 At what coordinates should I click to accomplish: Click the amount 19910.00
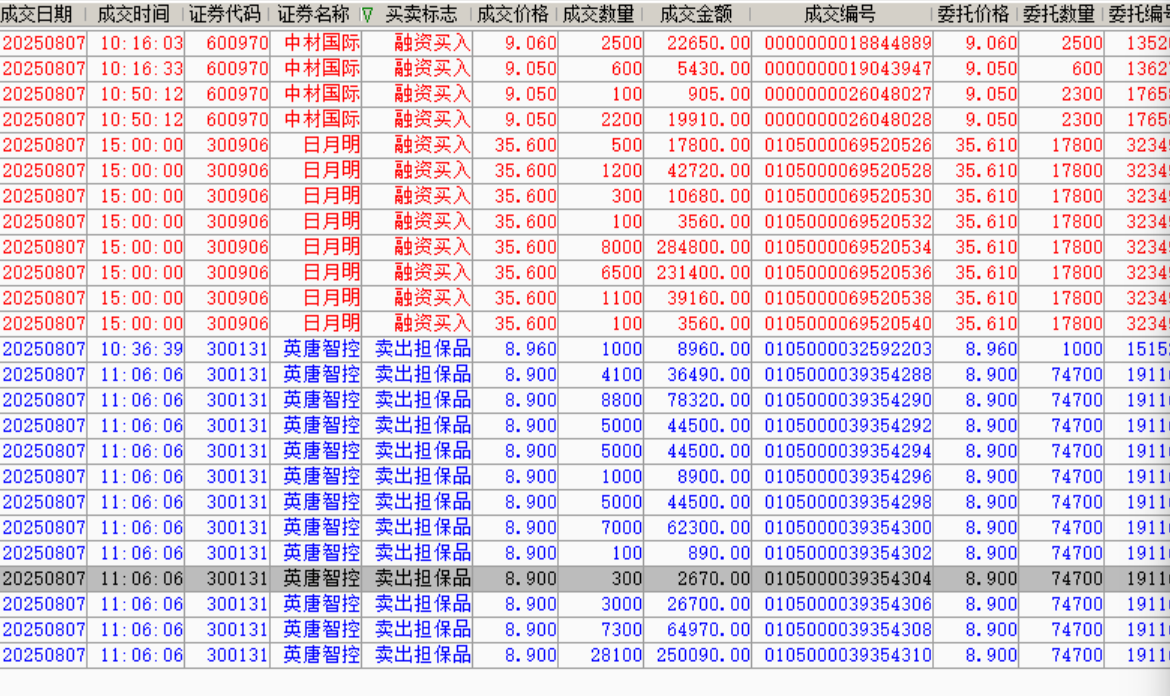coord(708,119)
